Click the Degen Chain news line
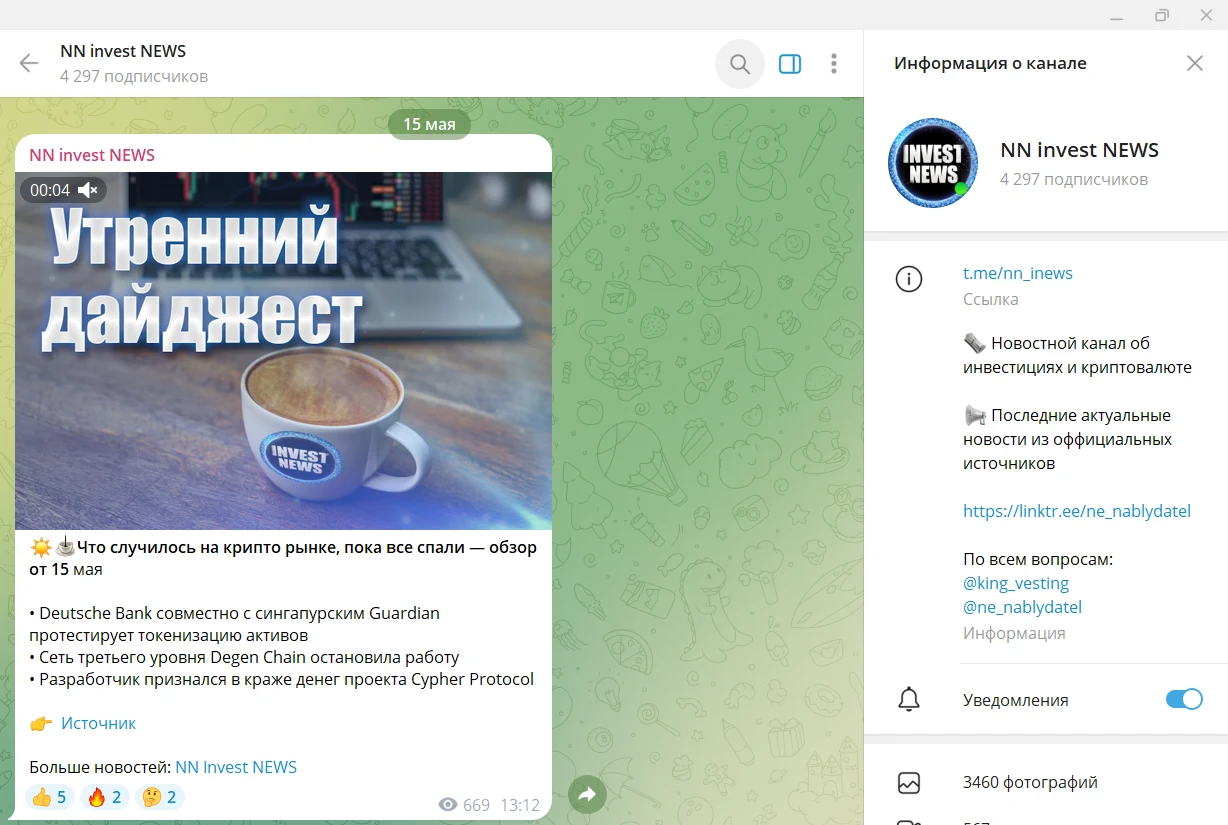 click(244, 657)
